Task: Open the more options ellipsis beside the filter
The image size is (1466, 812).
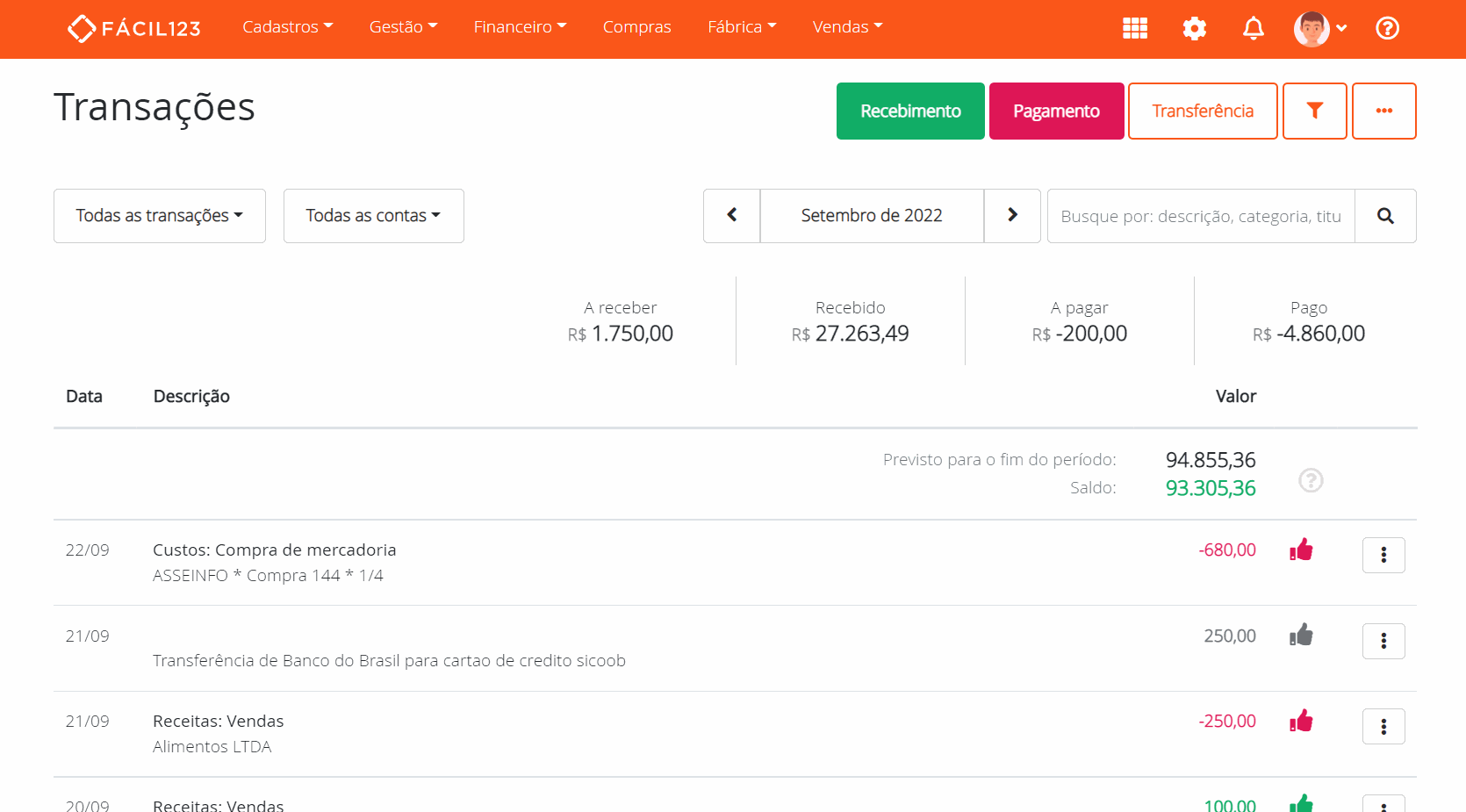Action: click(x=1384, y=111)
